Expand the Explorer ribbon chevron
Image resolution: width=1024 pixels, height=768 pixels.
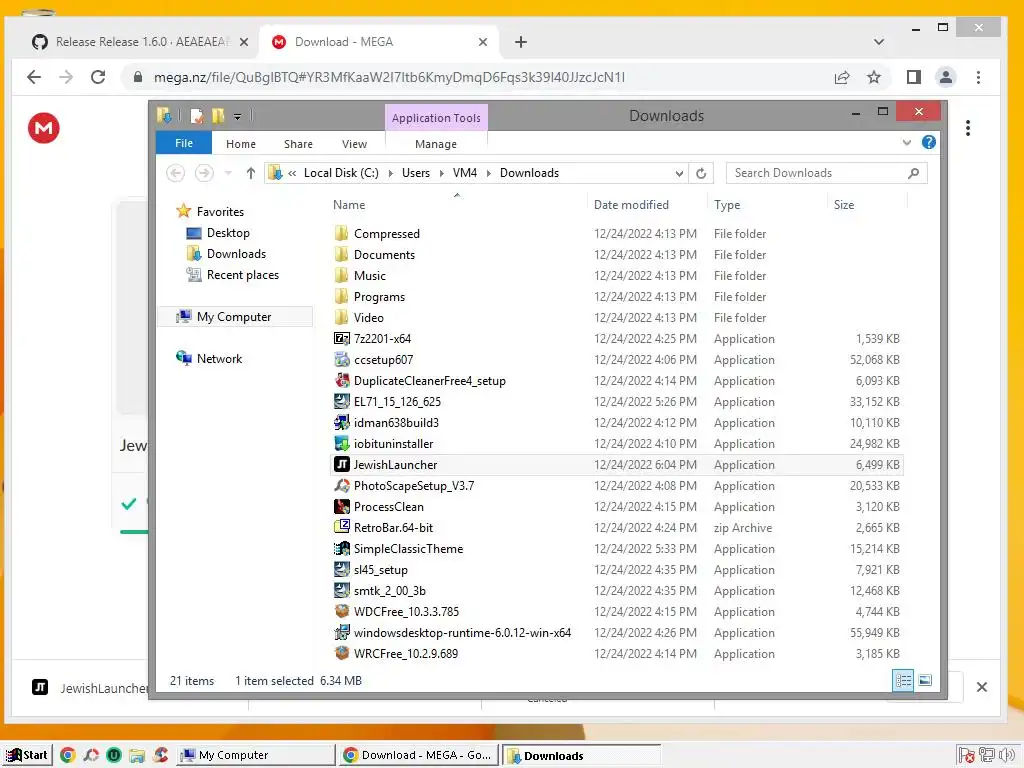click(x=906, y=142)
